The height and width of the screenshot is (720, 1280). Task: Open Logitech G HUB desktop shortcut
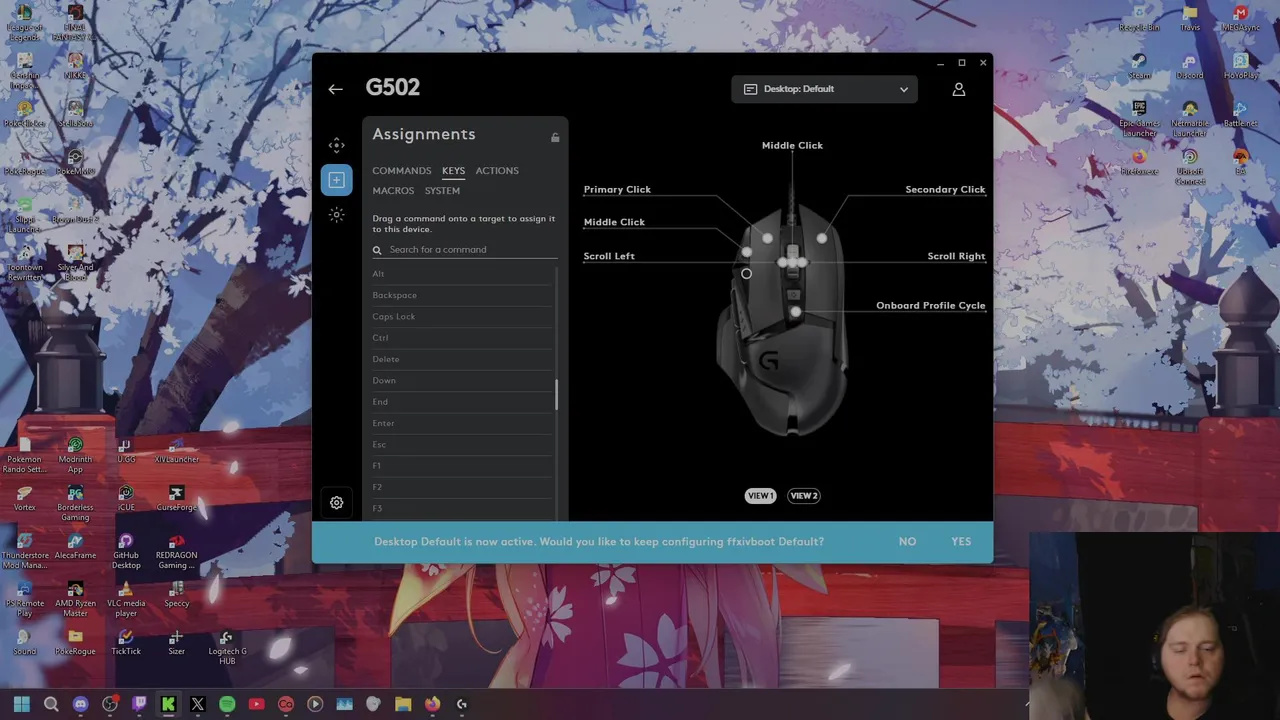coord(227,647)
